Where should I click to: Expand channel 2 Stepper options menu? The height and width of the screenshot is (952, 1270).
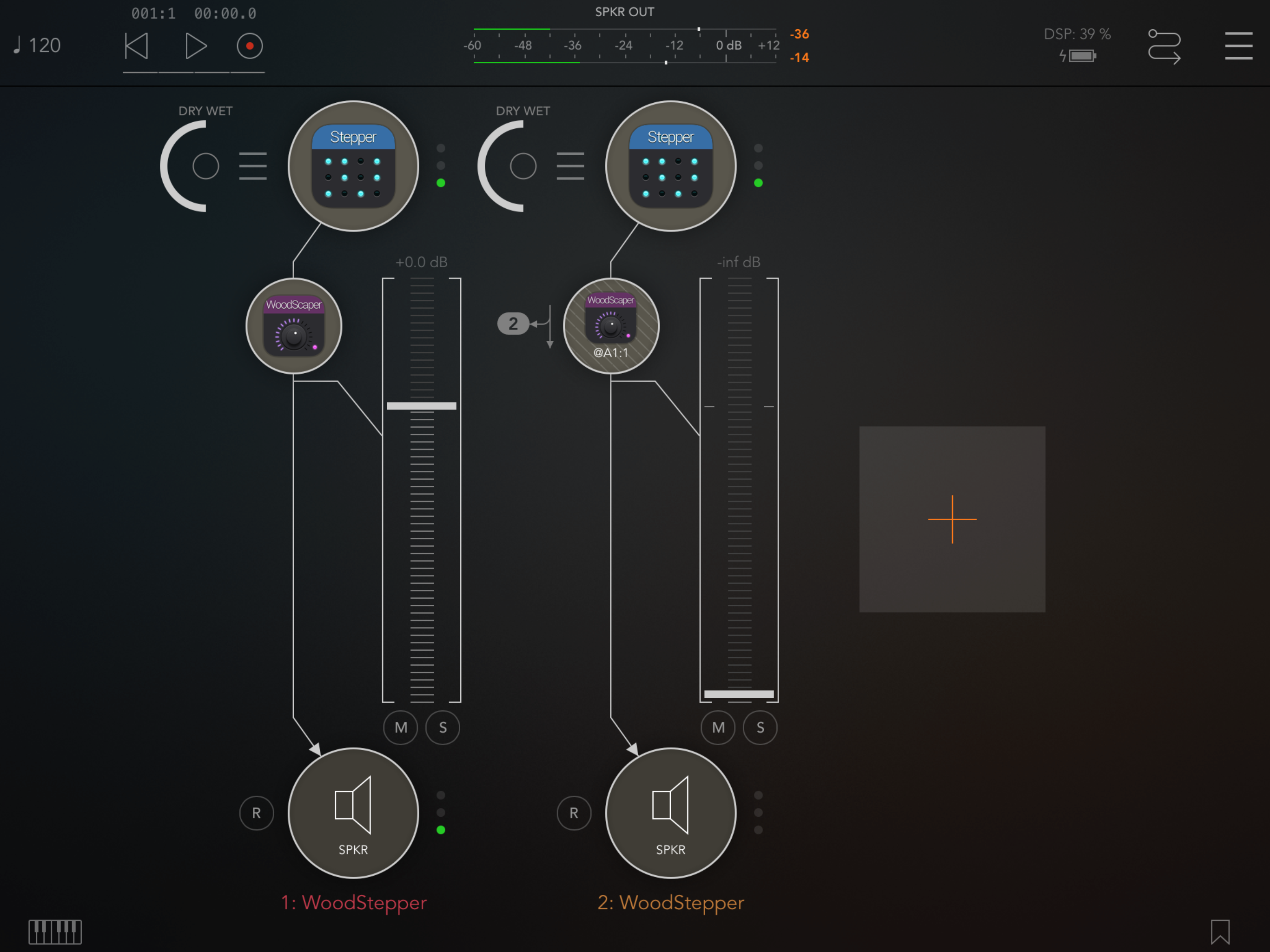(570, 166)
